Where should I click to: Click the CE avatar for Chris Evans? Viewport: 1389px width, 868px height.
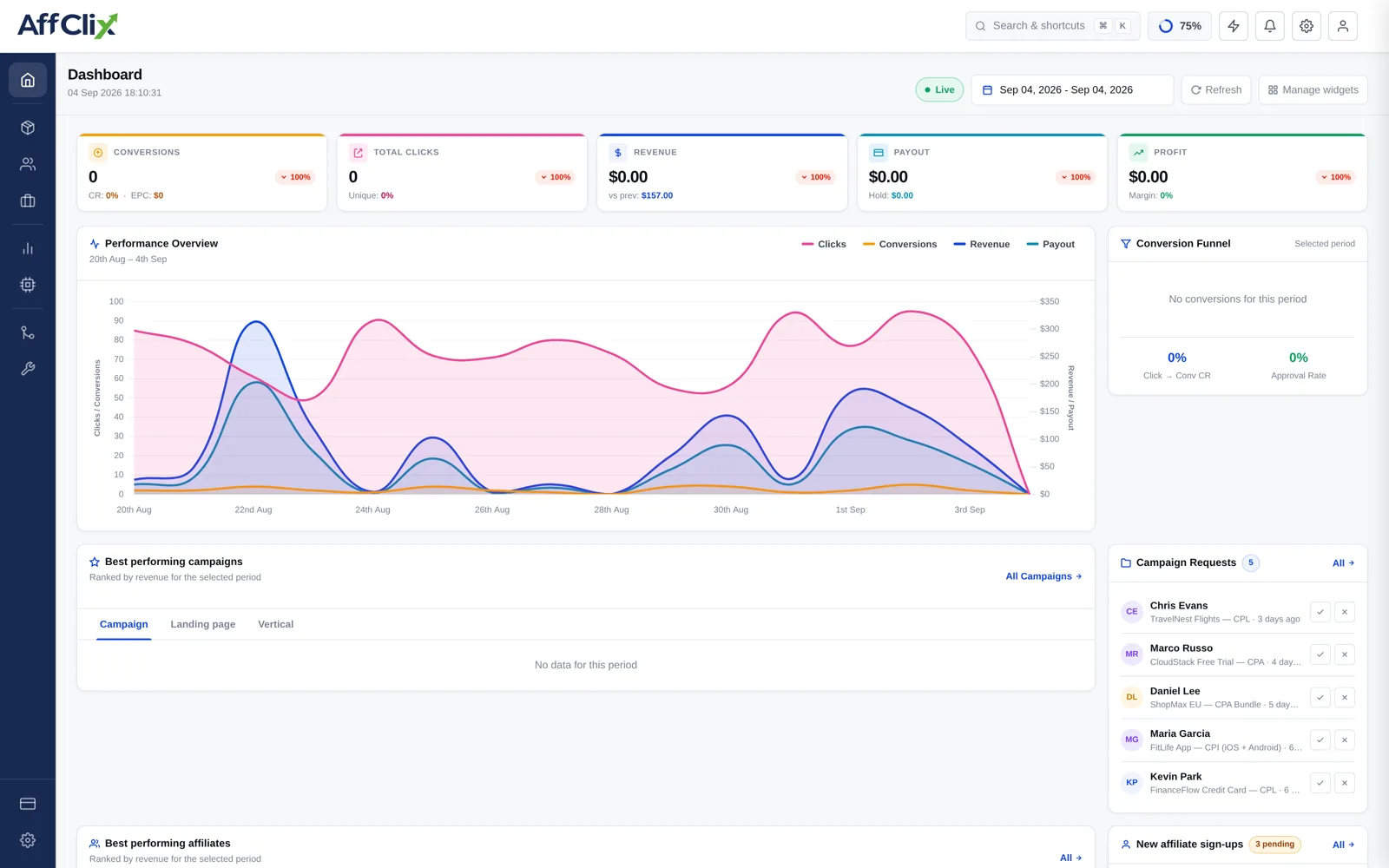click(1132, 612)
